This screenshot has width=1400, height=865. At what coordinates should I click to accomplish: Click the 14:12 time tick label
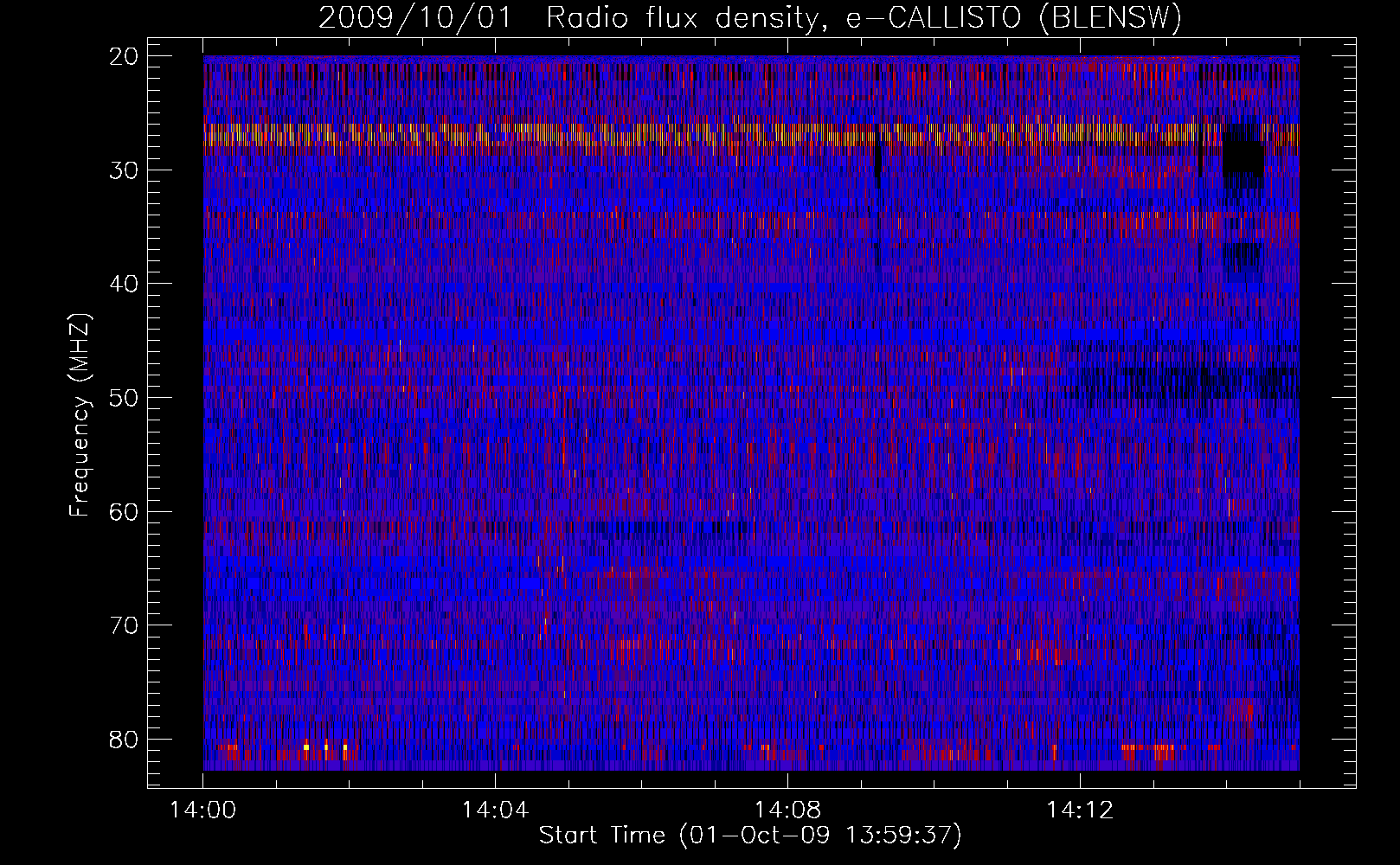click(x=1079, y=811)
